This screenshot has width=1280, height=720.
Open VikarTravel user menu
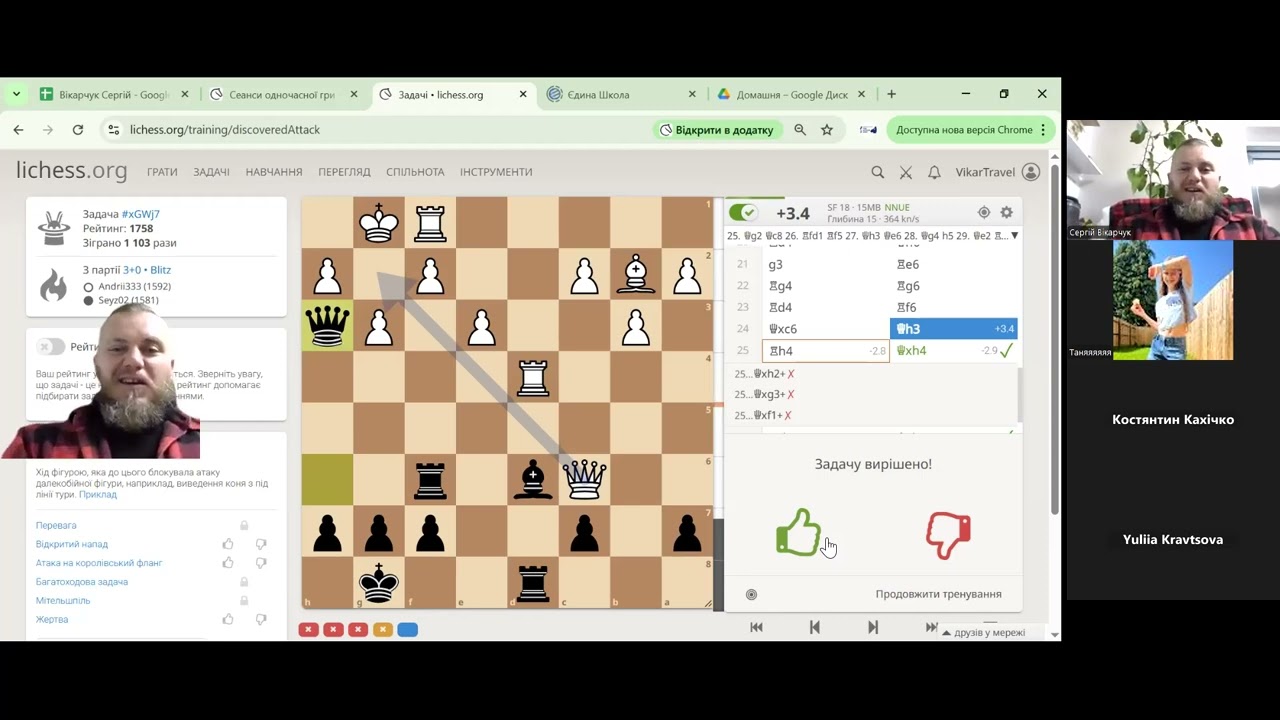[997, 172]
